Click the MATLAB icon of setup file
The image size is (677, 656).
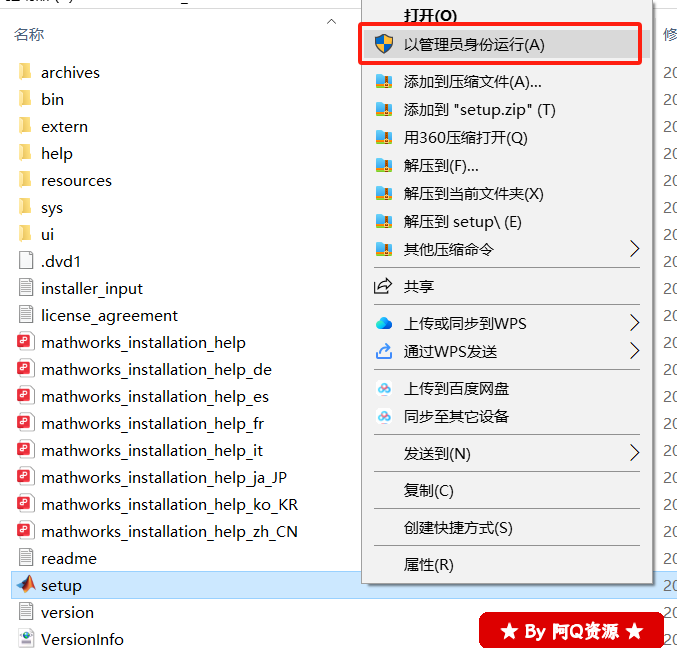click(26, 585)
